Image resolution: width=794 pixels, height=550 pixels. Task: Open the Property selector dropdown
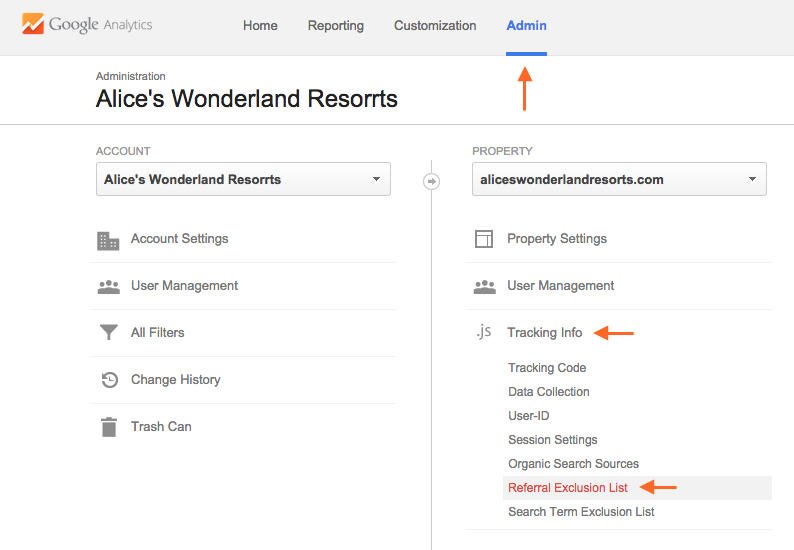[619, 179]
